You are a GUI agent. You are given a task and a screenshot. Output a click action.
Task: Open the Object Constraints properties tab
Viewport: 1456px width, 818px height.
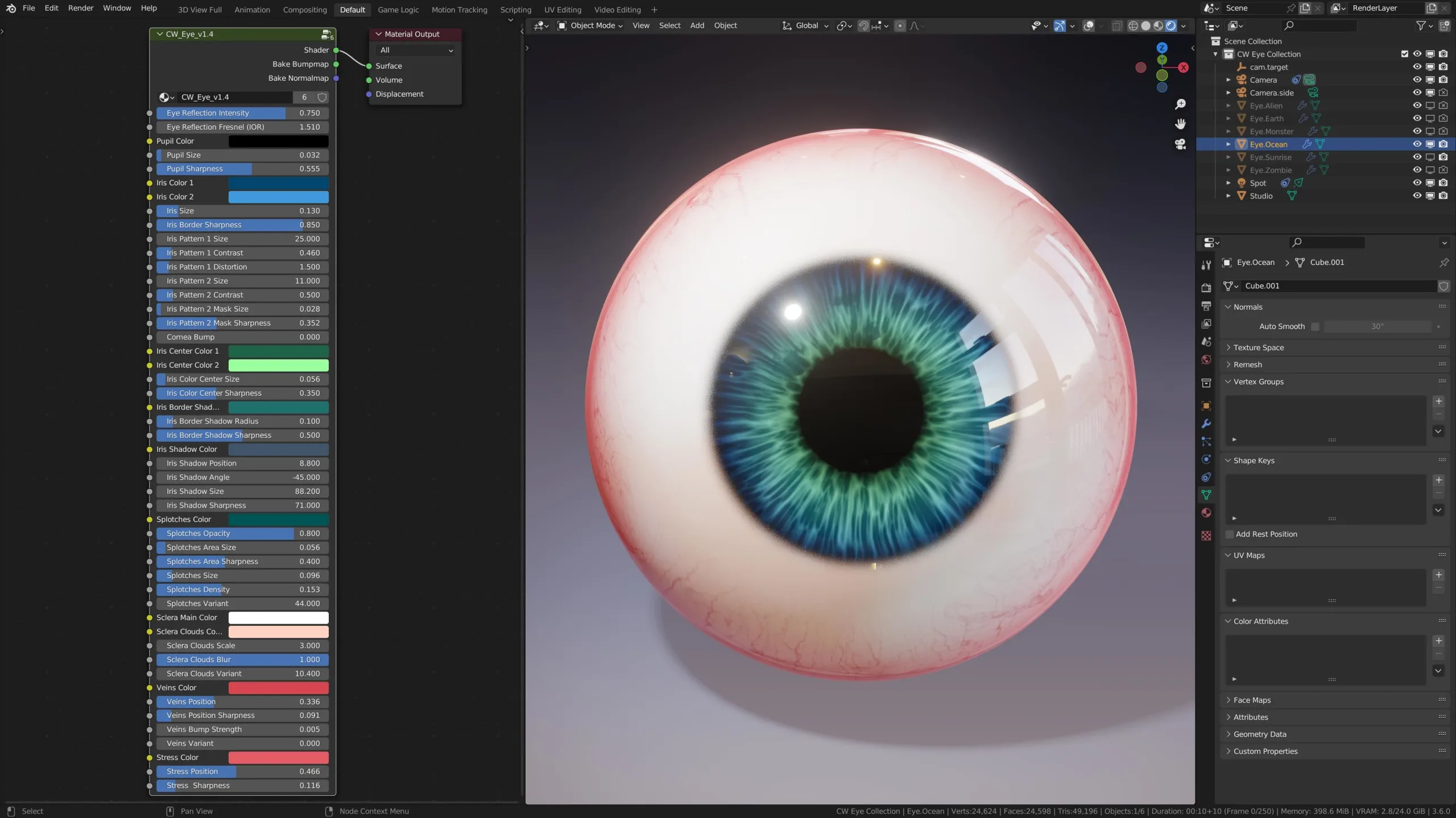[1206, 477]
